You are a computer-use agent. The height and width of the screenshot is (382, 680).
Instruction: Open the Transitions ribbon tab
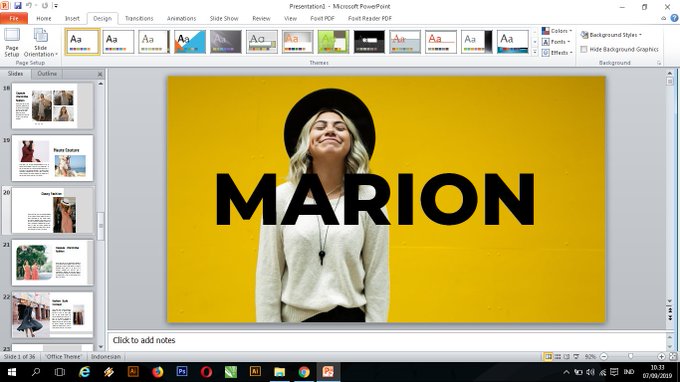coord(139,18)
